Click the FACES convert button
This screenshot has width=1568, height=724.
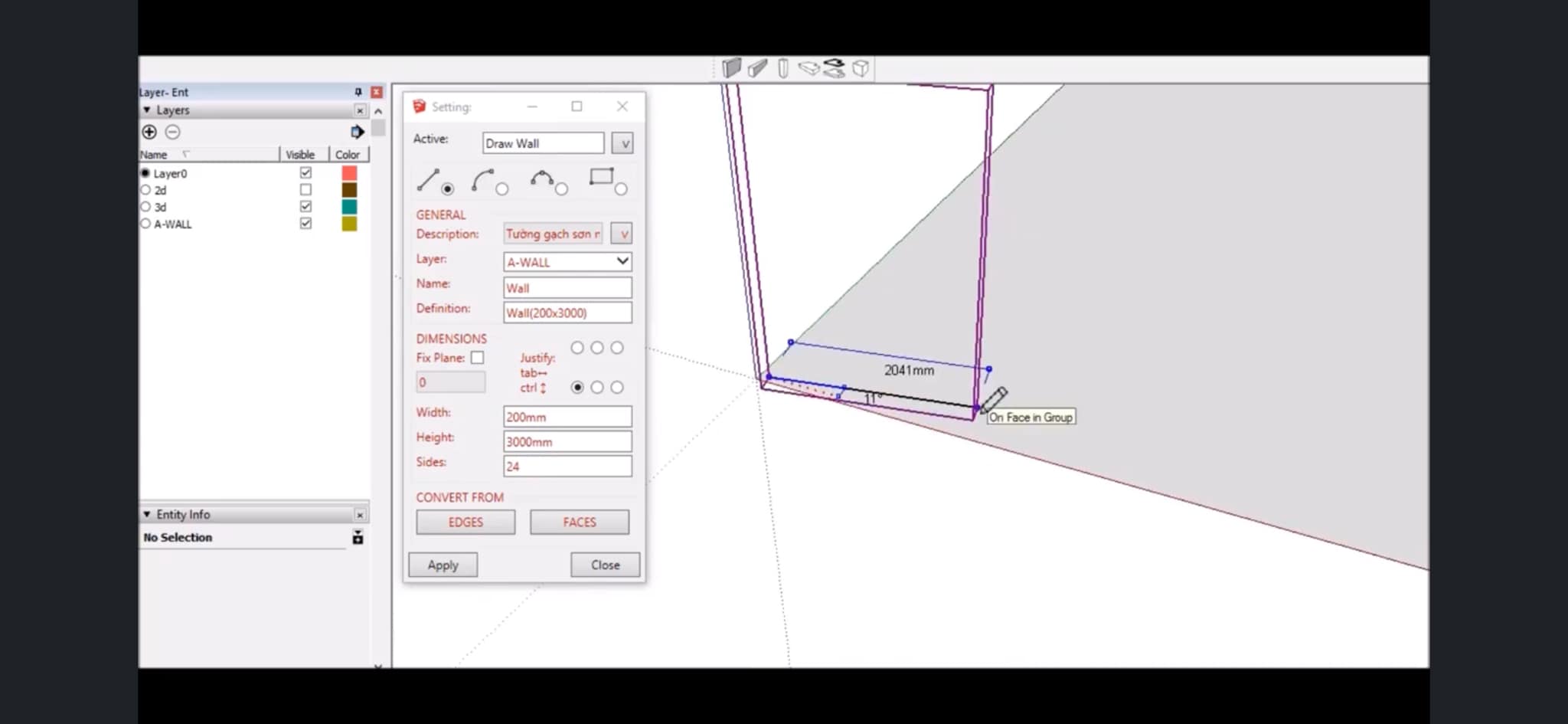[x=580, y=523]
